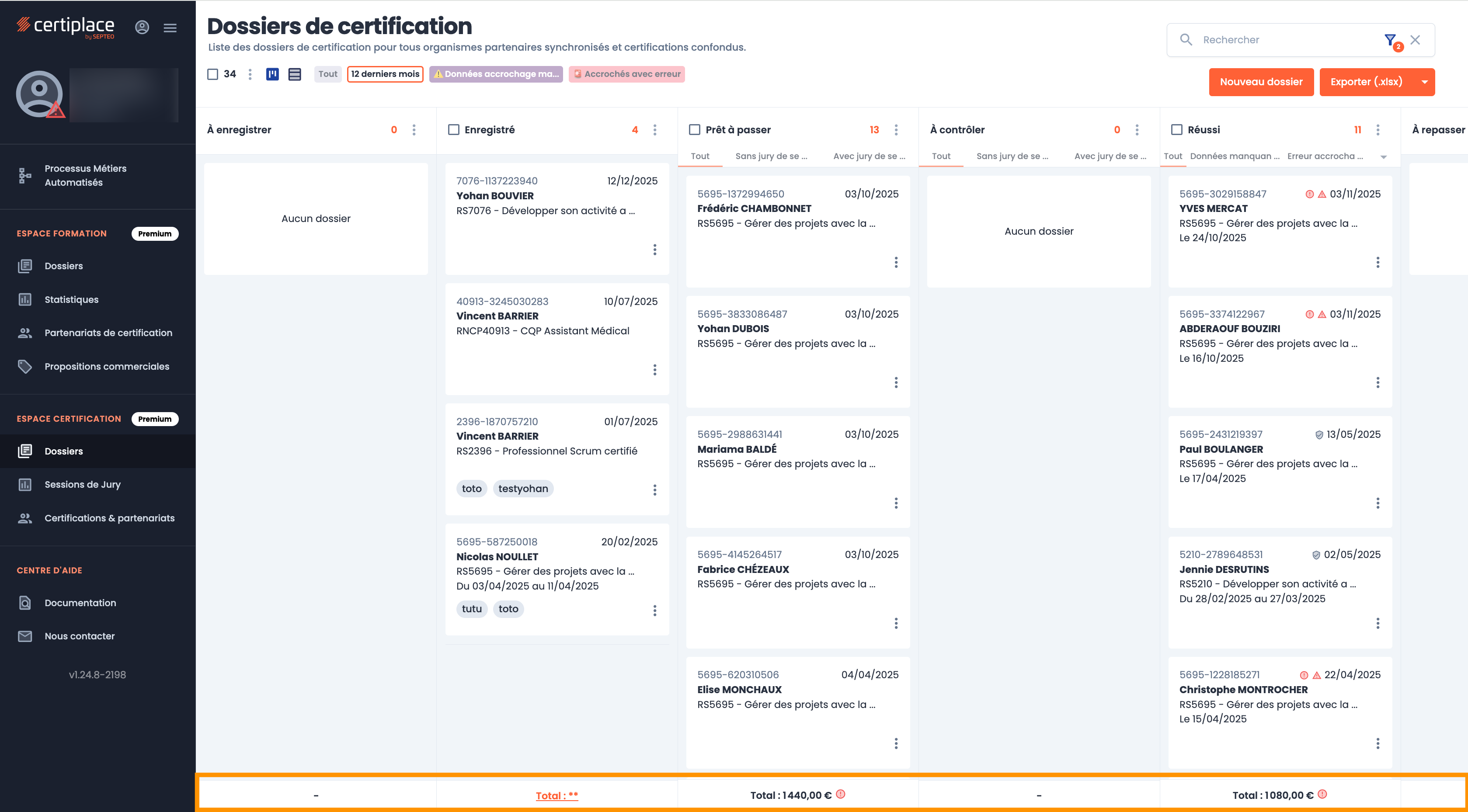Image resolution: width=1468 pixels, height=812 pixels.
Task: Tick the Réussi column checkbox
Action: coord(1176,130)
